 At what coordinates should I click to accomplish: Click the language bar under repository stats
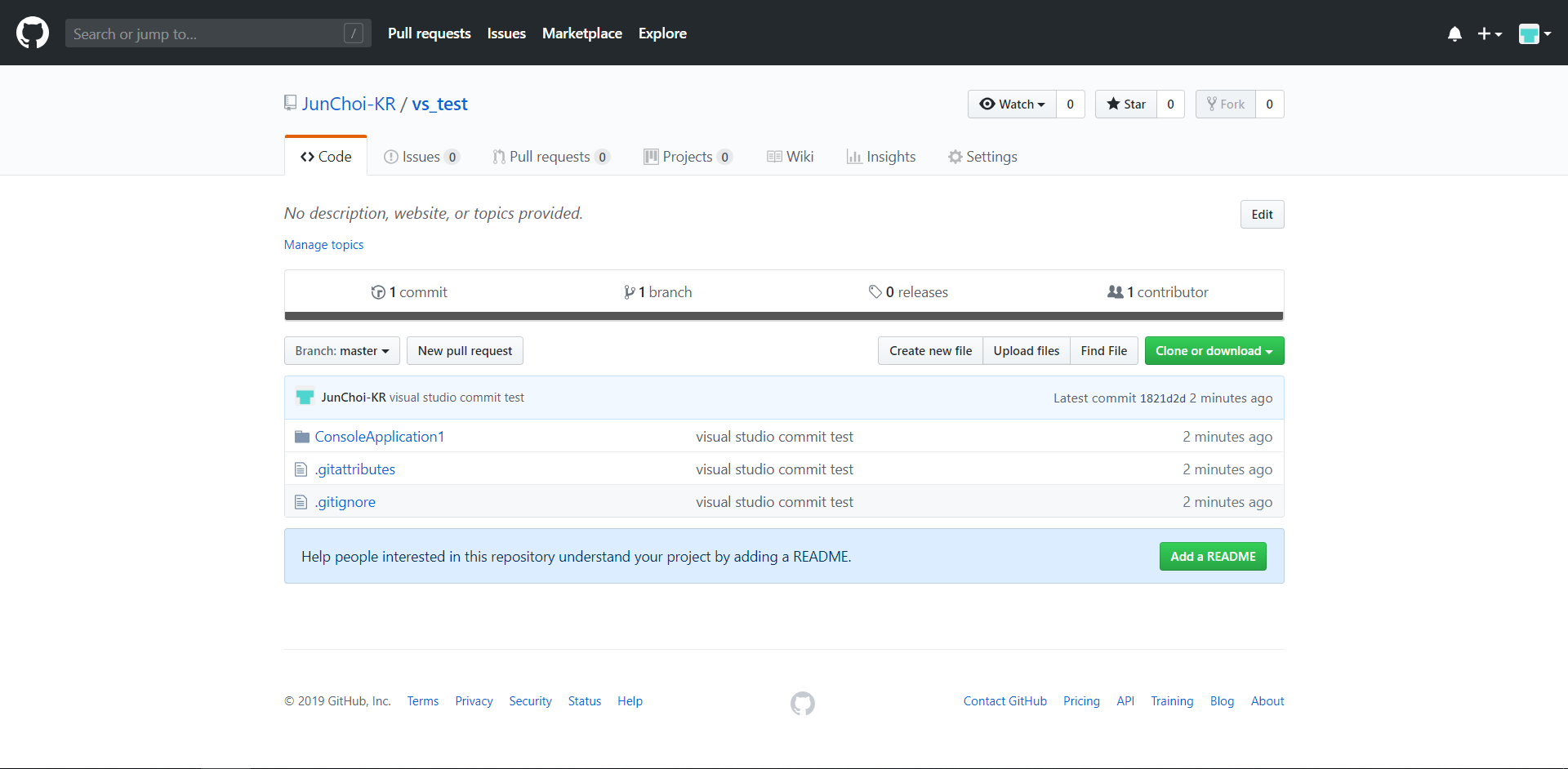click(x=784, y=316)
